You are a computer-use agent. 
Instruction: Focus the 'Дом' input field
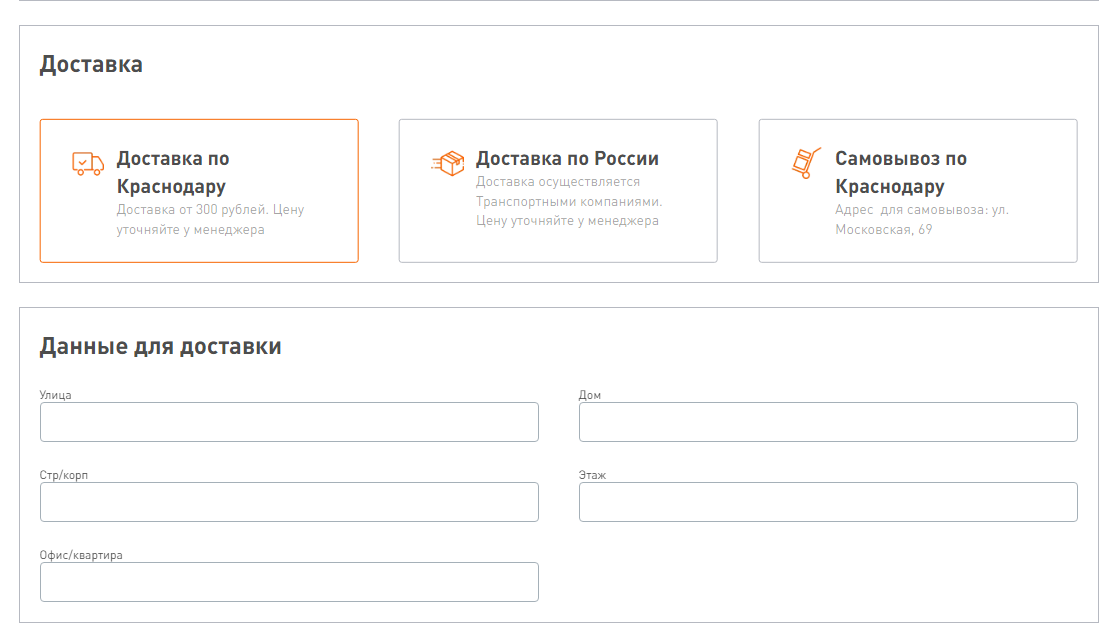828,422
